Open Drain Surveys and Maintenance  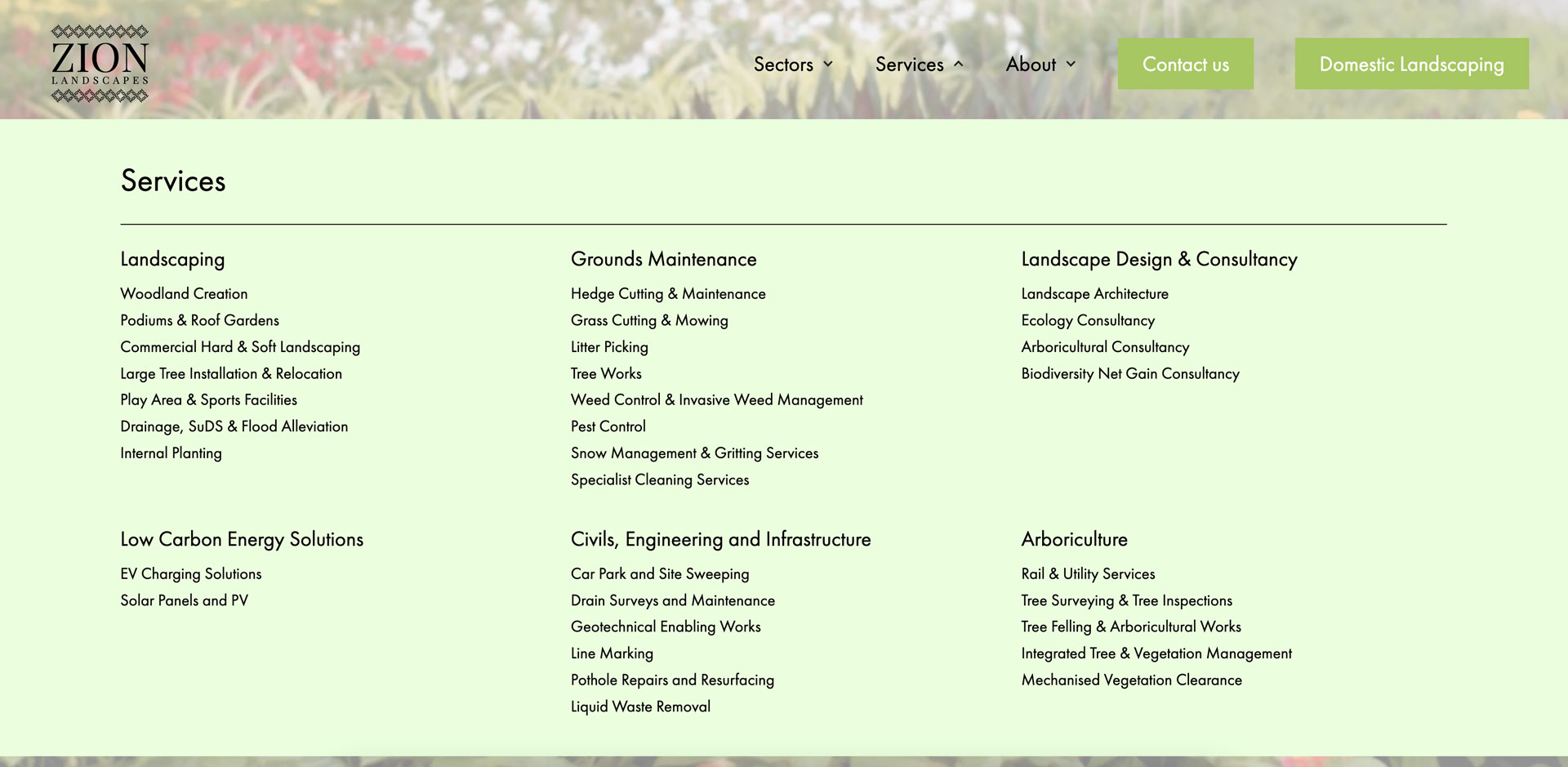(x=673, y=600)
